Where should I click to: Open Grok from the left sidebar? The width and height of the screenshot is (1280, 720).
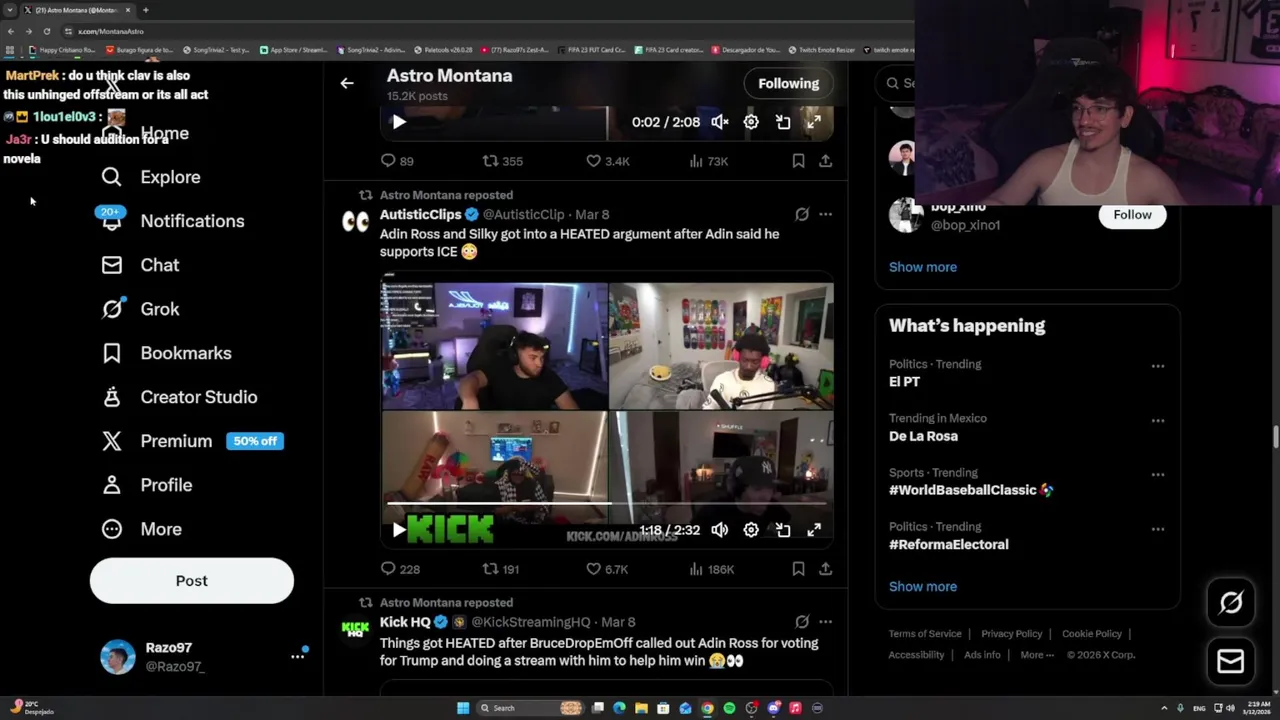coord(140,309)
